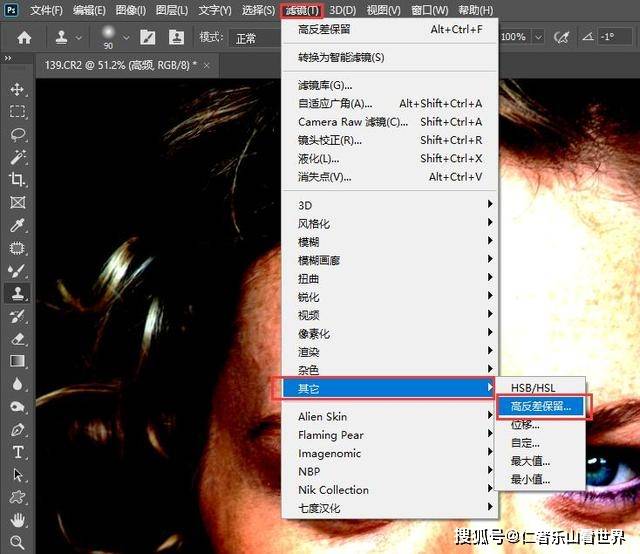The width and height of the screenshot is (640, 554).
Task: Choose HSB/HSL in submenu
Action: [x=541, y=387]
